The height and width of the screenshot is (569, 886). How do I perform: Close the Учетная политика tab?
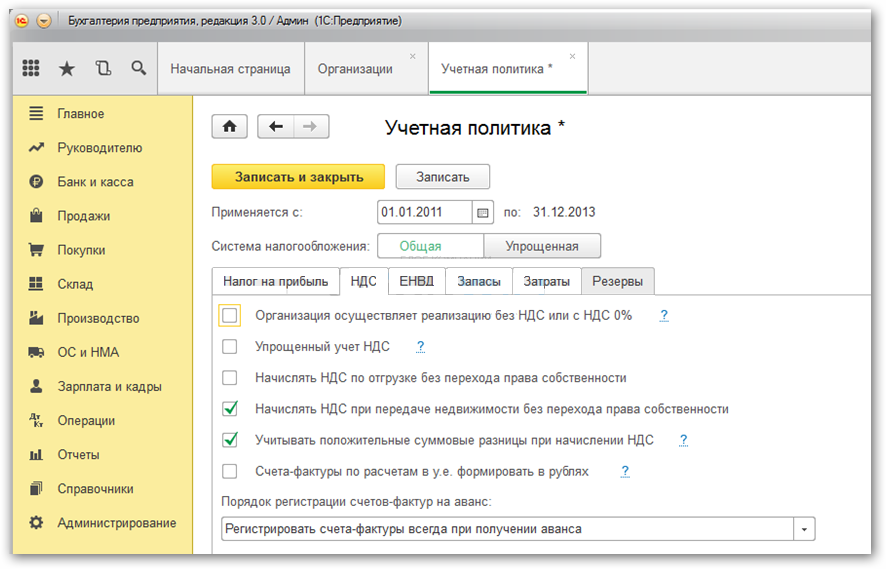[572, 56]
